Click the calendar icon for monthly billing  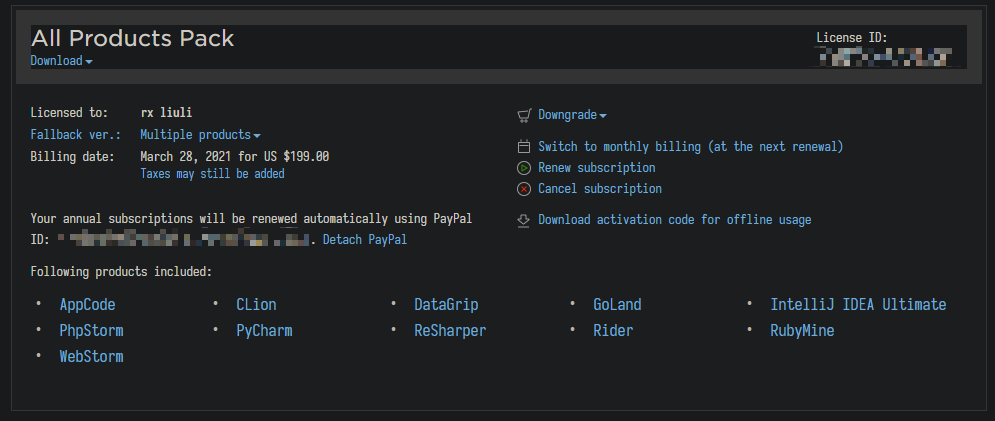pyautogui.click(x=524, y=147)
